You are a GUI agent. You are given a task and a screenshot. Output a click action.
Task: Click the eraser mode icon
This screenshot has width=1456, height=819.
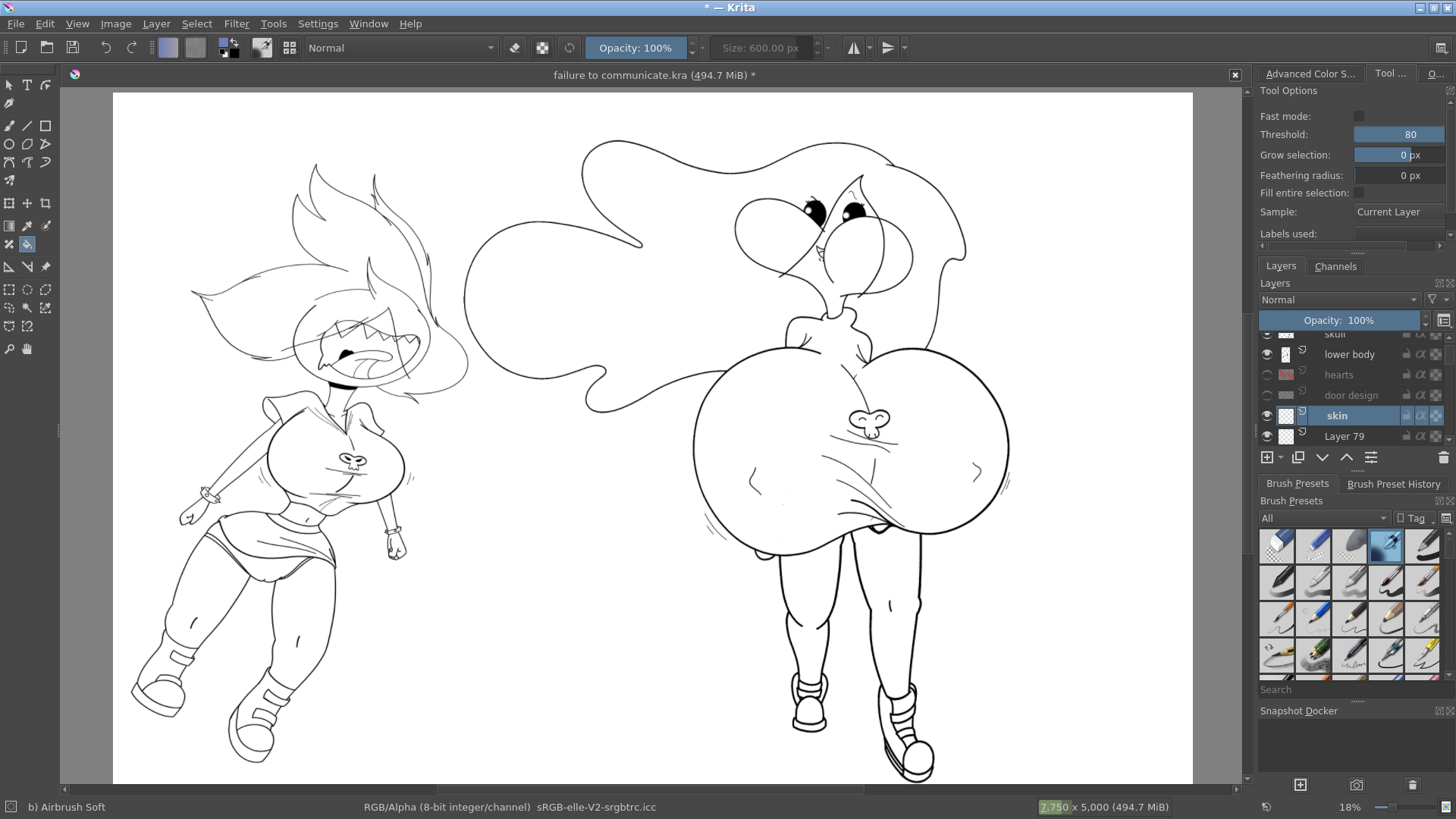coord(515,48)
